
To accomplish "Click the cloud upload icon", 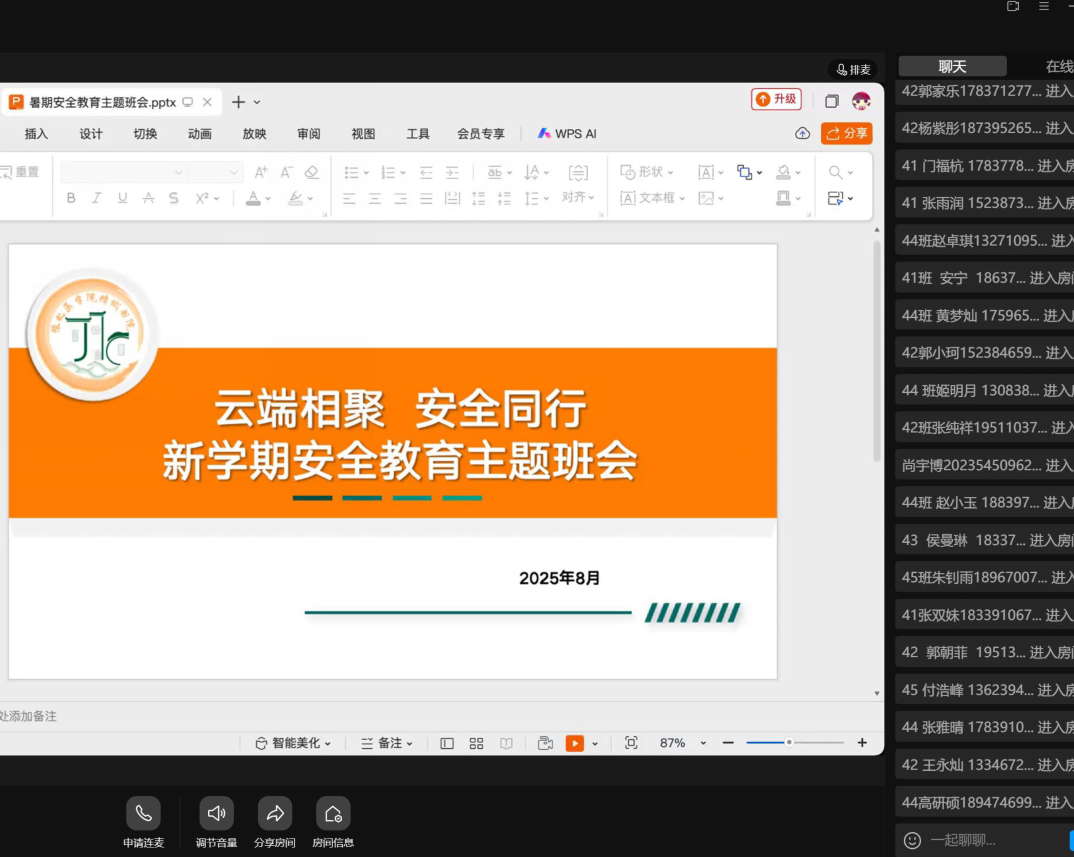I will click(802, 133).
